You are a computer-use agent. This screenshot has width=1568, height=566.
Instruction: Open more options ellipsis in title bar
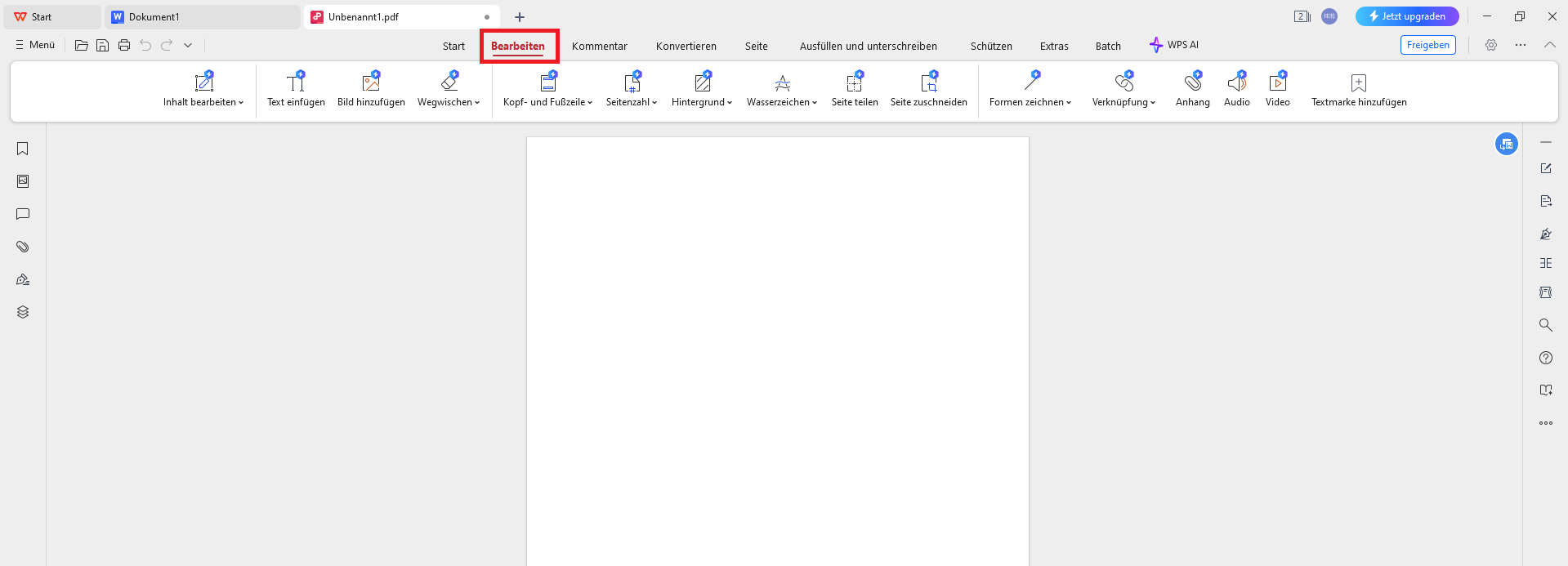pyautogui.click(x=1521, y=45)
